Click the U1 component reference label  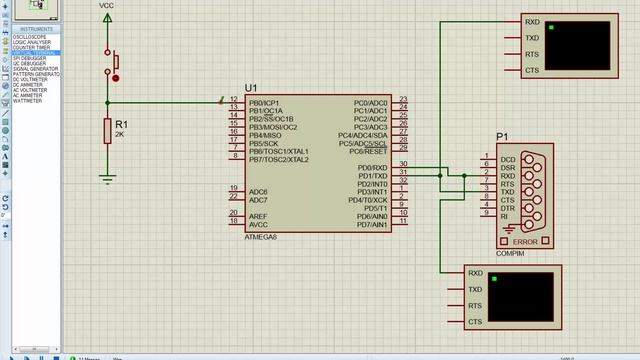(251, 88)
